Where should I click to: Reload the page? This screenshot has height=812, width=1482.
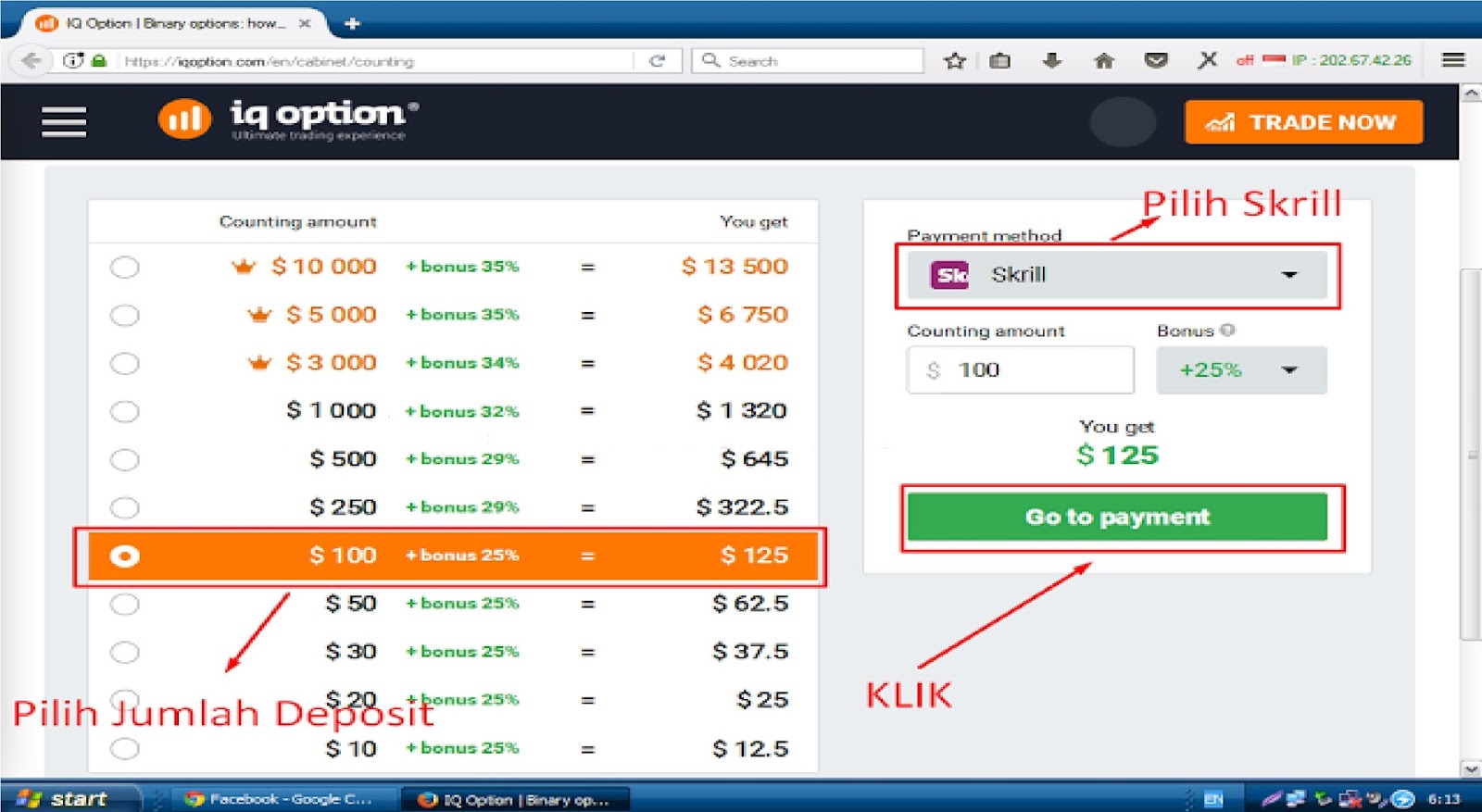[658, 61]
